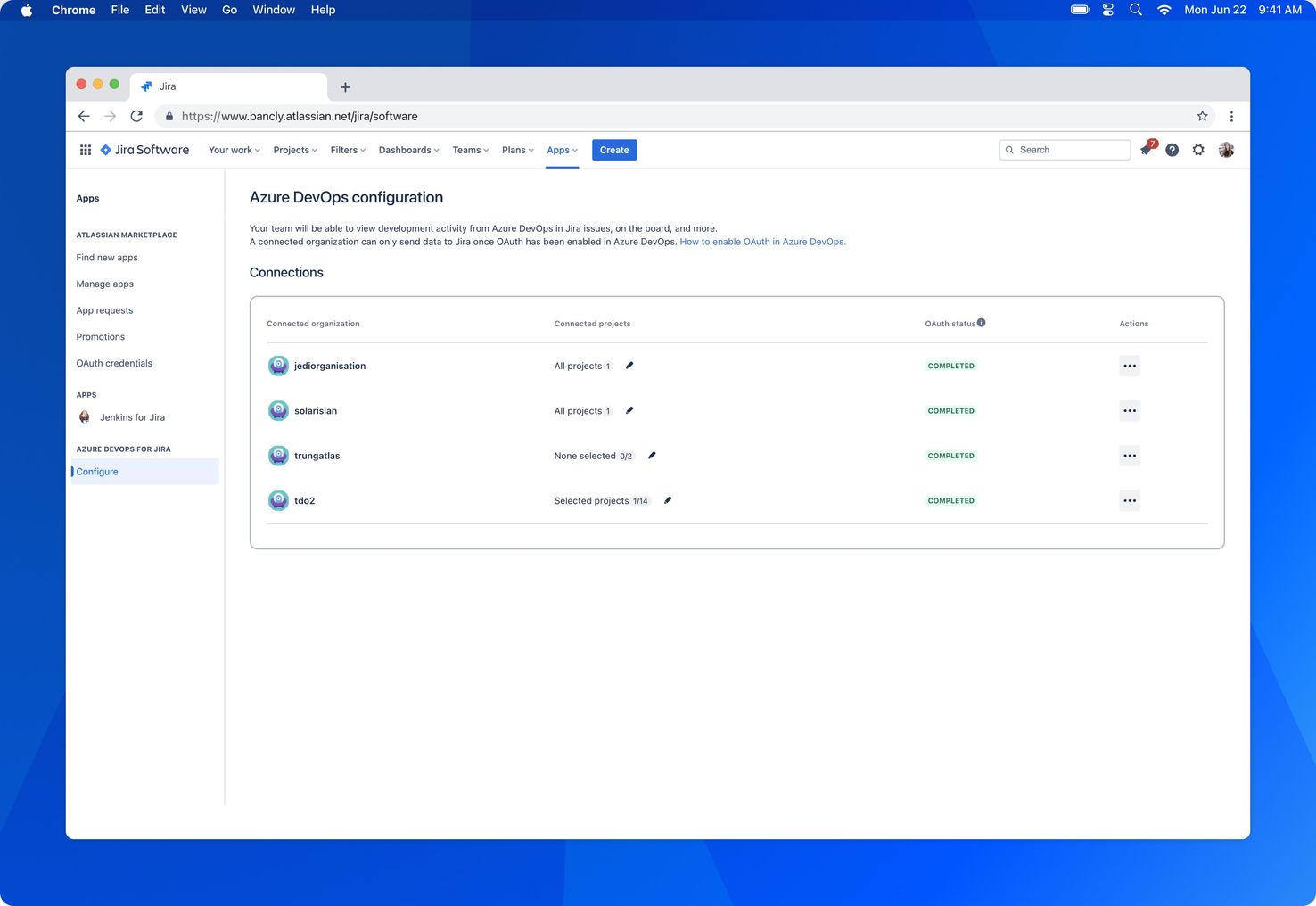Open How to enable OAuth link
This screenshot has height=906, width=1316.
coord(762,242)
